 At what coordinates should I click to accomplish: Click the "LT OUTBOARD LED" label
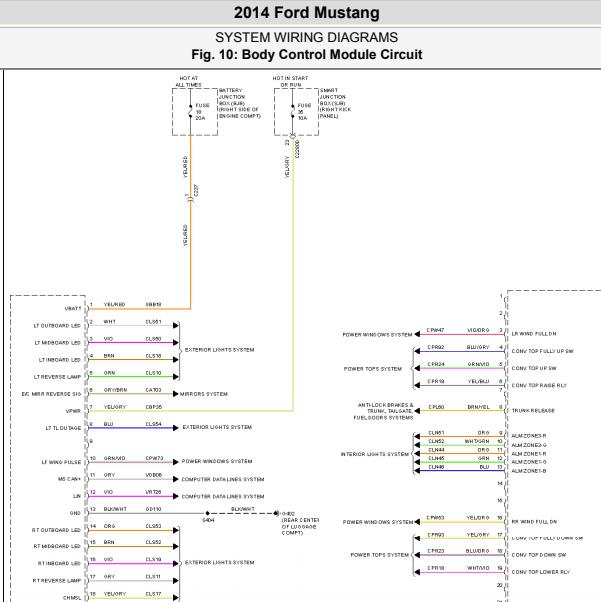(x=57, y=326)
